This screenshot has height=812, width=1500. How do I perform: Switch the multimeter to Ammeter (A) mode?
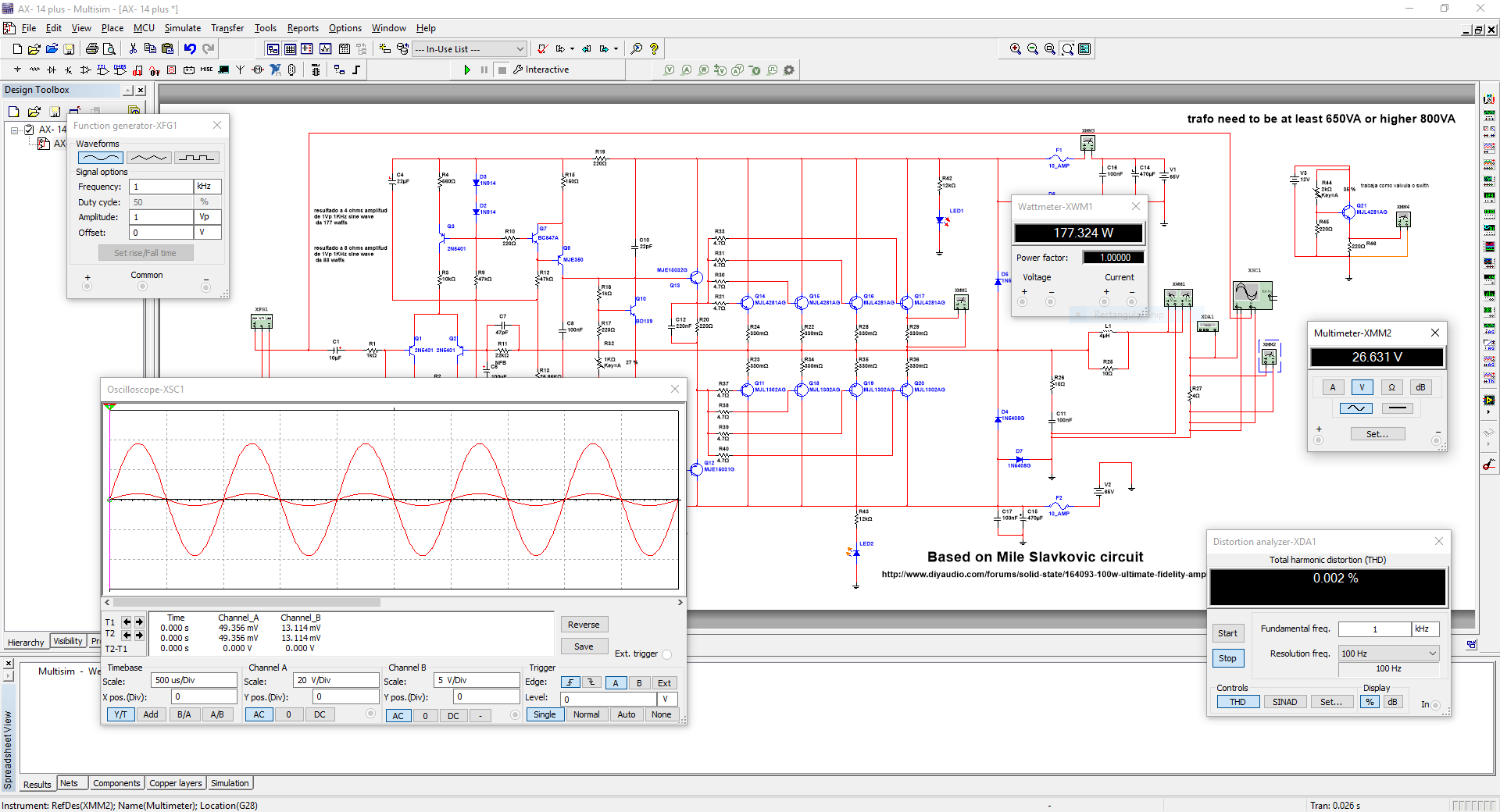click(1333, 387)
